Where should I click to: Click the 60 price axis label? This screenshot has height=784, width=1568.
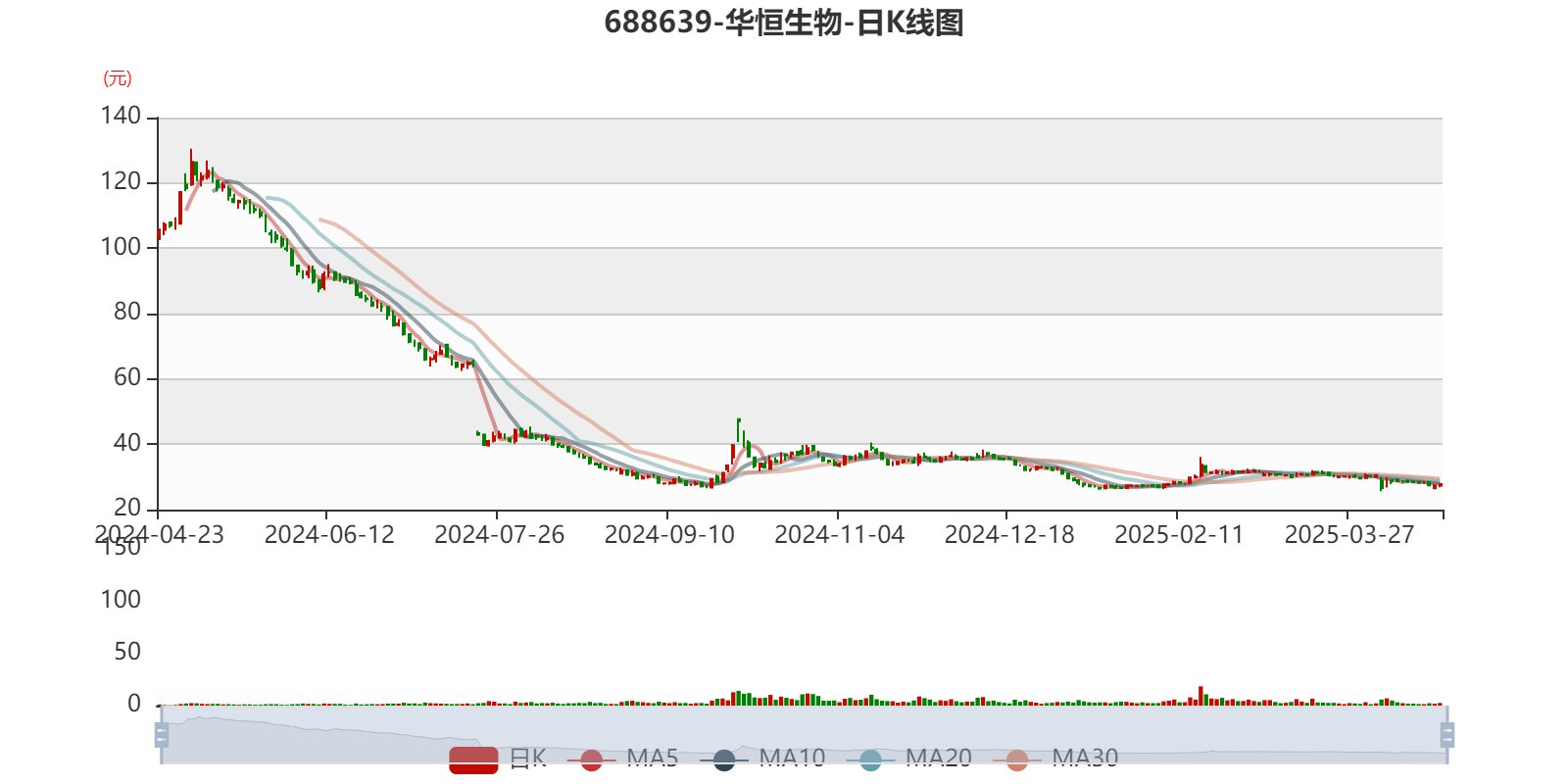click(x=127, y=377)
